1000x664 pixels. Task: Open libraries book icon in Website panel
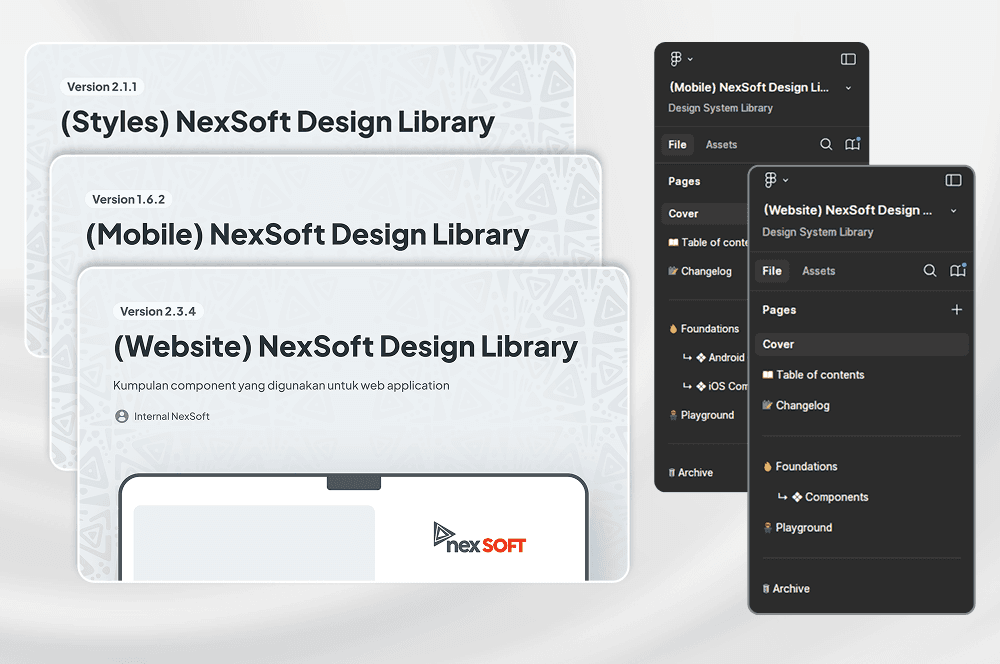point(958,270)
